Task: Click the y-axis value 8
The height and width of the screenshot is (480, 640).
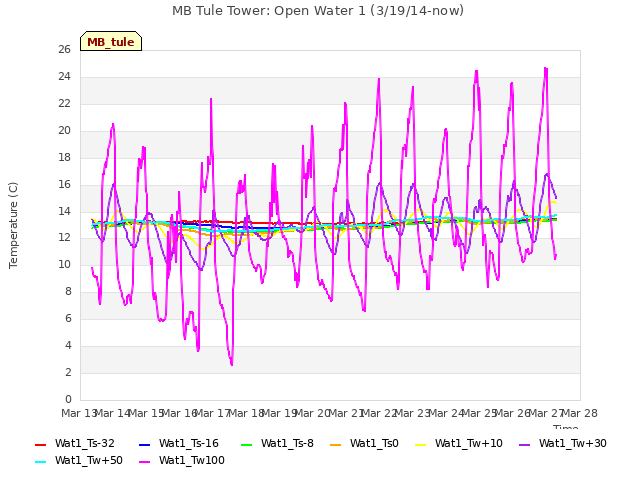Action: click(x=68, y=291)
